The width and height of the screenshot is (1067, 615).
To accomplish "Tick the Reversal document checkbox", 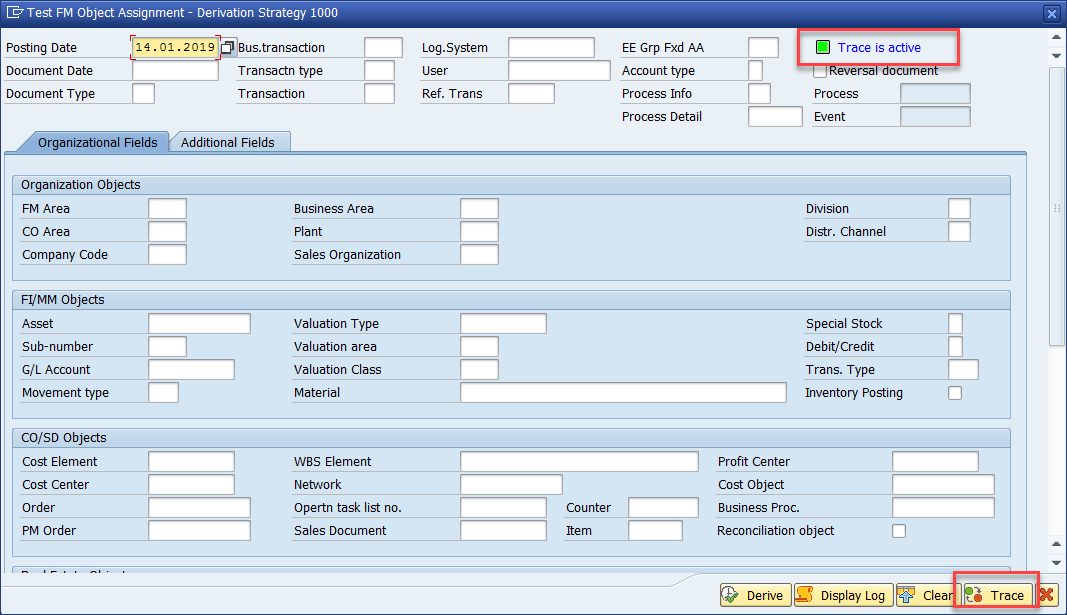I will click(x=820, y=71).
